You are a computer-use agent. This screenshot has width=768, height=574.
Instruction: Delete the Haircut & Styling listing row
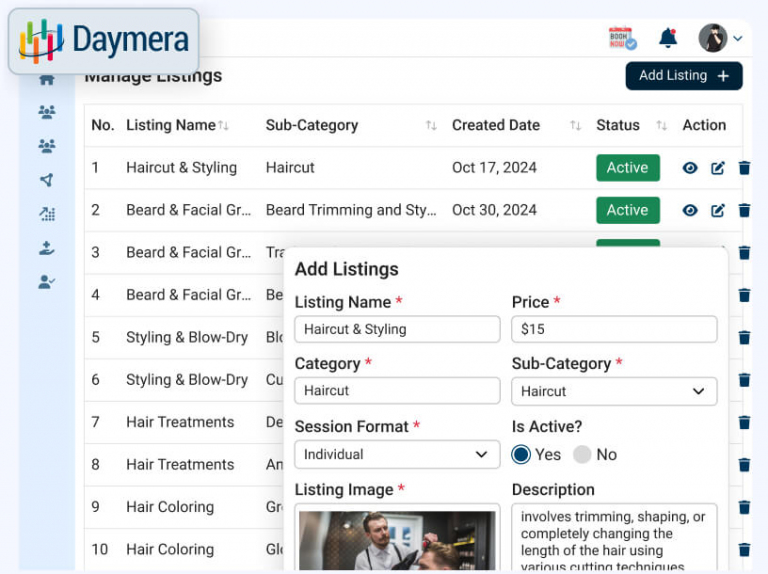[744, 168]
